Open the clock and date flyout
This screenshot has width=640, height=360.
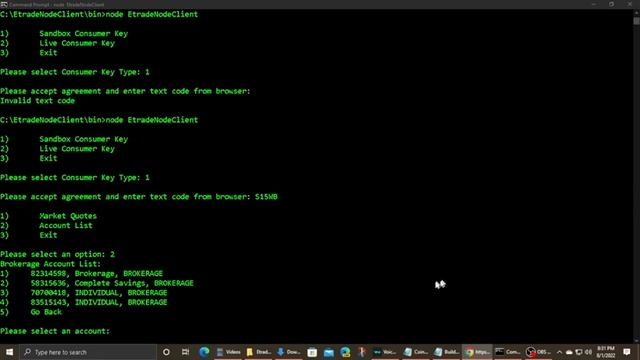606,352
